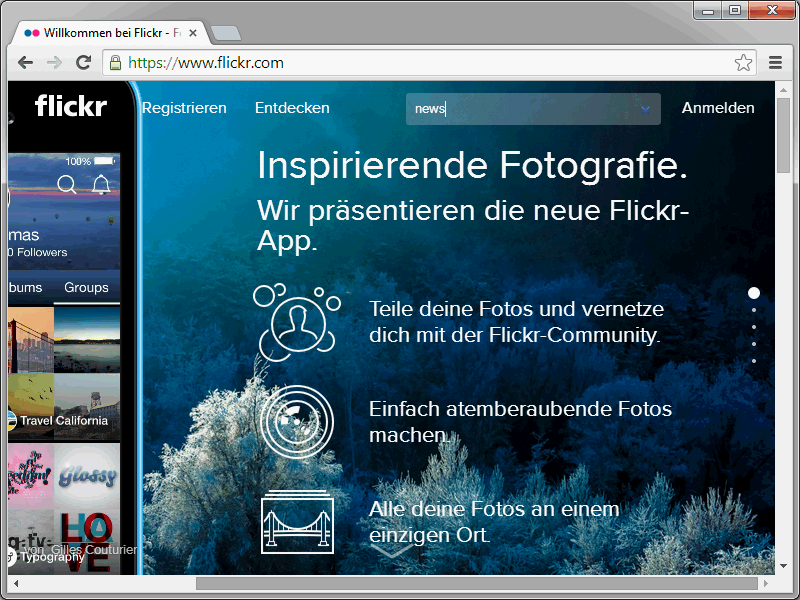Screen dimensions: 800x600
Task: Click the Flickr logo
Action: [x=71, y=106]
